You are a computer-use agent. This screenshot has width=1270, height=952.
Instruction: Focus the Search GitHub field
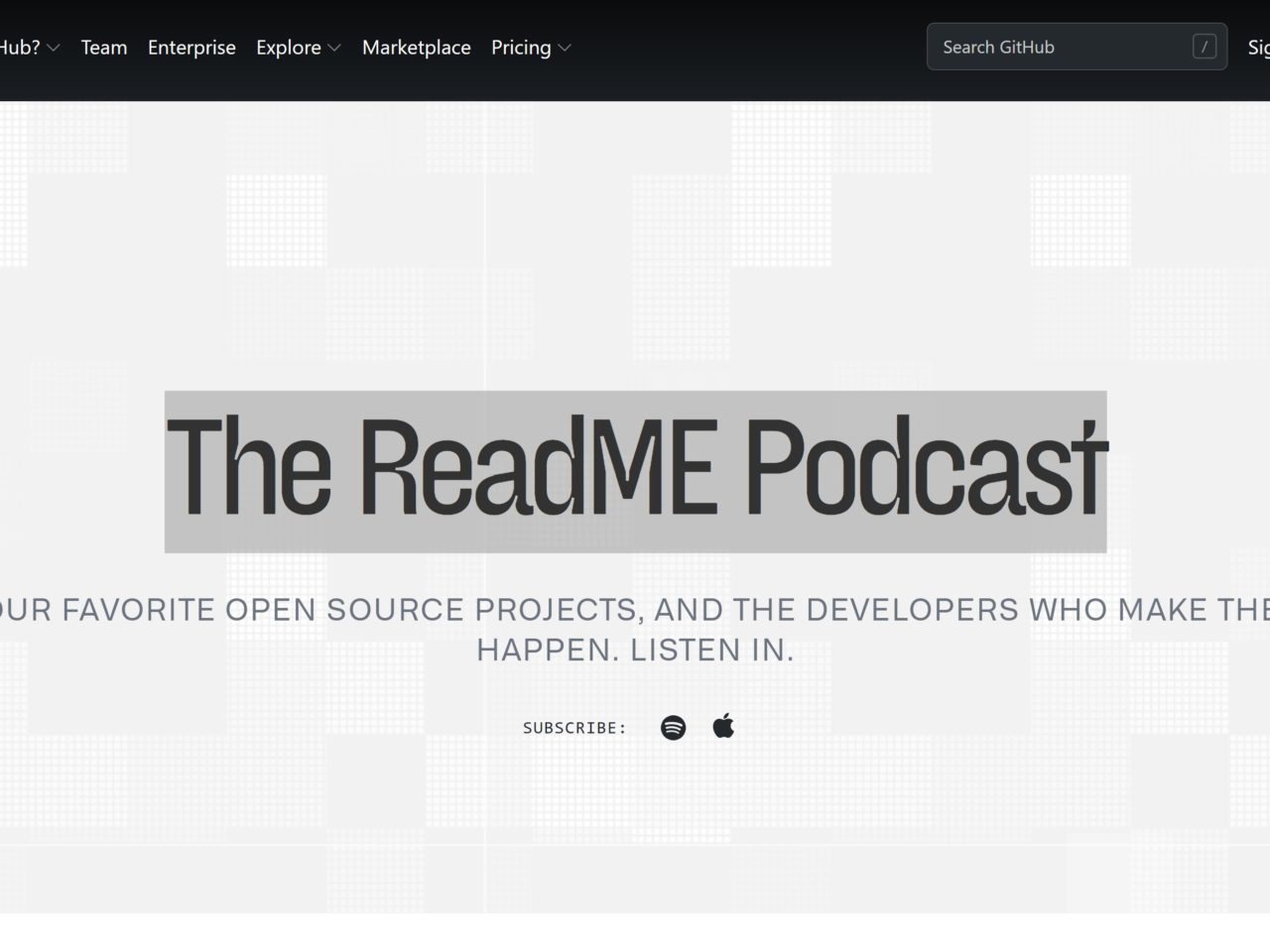[1077, 47]
